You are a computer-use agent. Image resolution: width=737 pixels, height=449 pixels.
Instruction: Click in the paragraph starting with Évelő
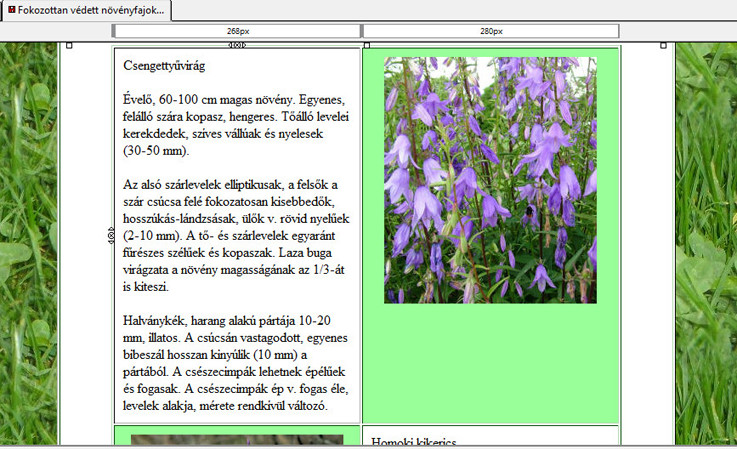click(x=234, y=126)
